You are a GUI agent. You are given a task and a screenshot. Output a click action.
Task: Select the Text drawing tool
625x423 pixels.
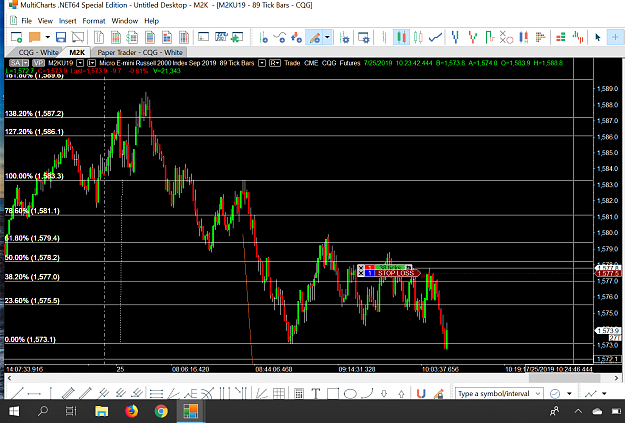pos(315,394)
